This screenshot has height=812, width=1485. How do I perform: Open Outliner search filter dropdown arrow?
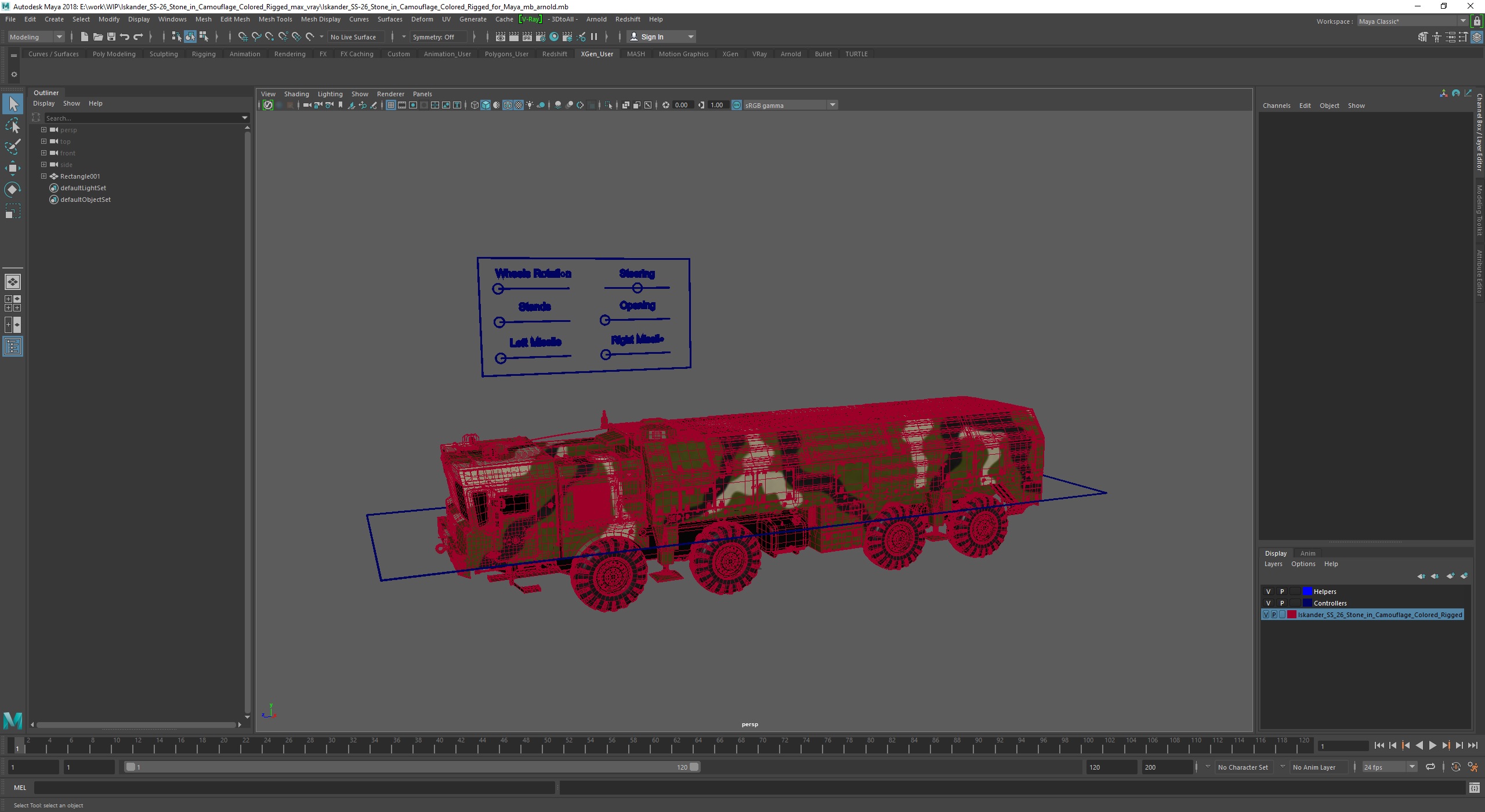pyautogui.click(x=245, y=118)
